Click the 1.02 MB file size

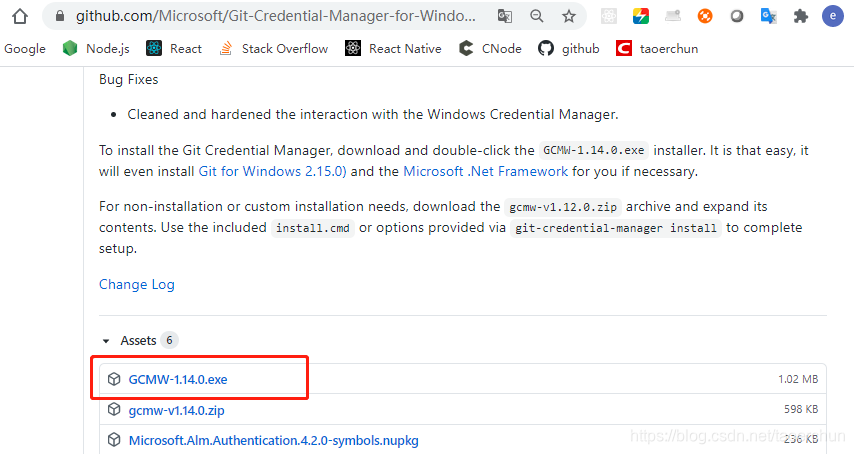[798, 379]
